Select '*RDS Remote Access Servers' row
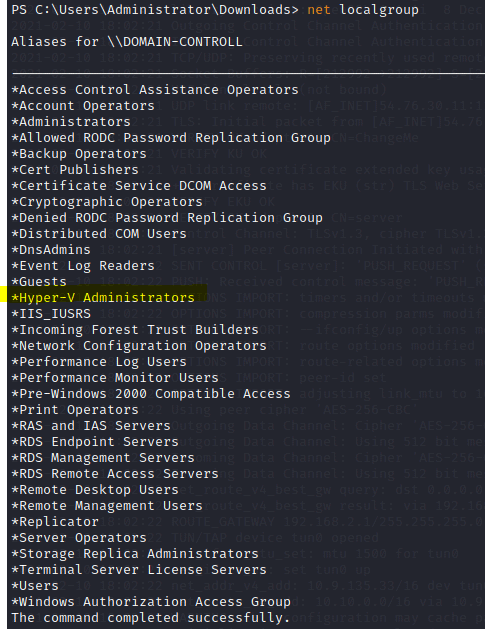Image resolution: width=485 pixels, height=629 pixels. click(115, 474)
